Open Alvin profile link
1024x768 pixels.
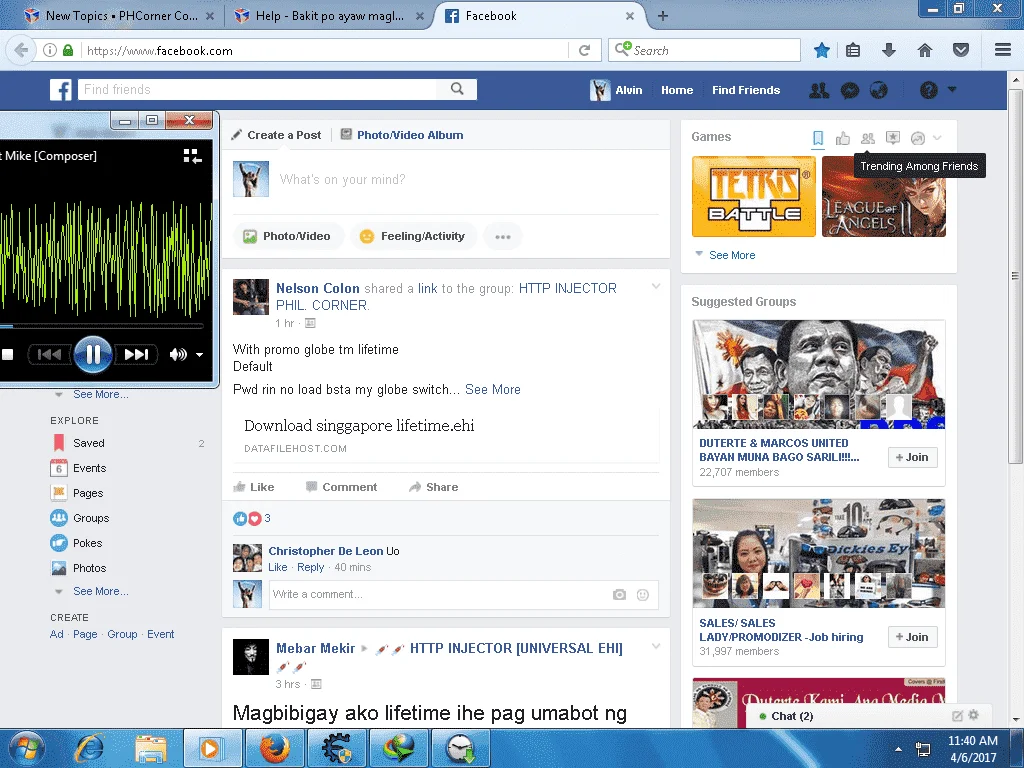pos(616,90)
